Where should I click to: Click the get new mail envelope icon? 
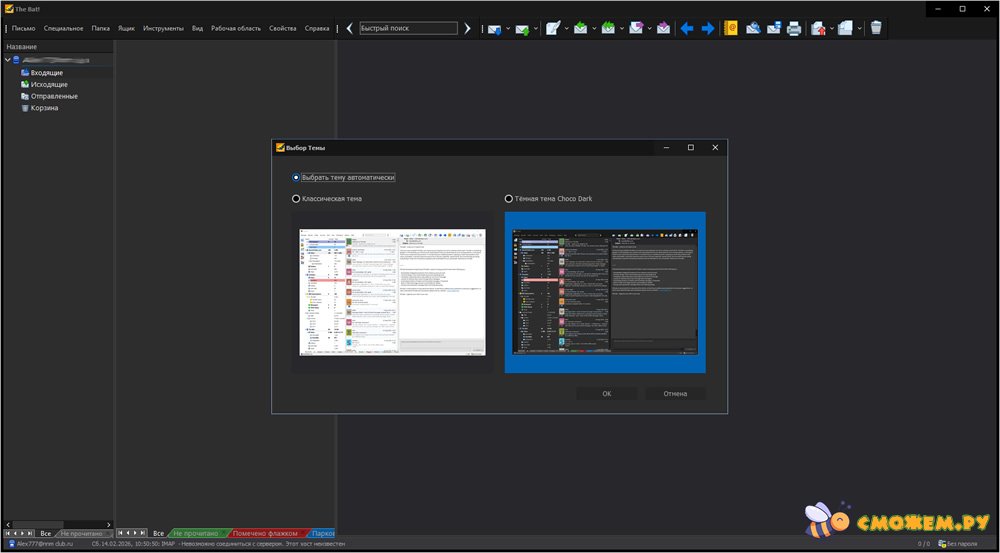[494, 28]
